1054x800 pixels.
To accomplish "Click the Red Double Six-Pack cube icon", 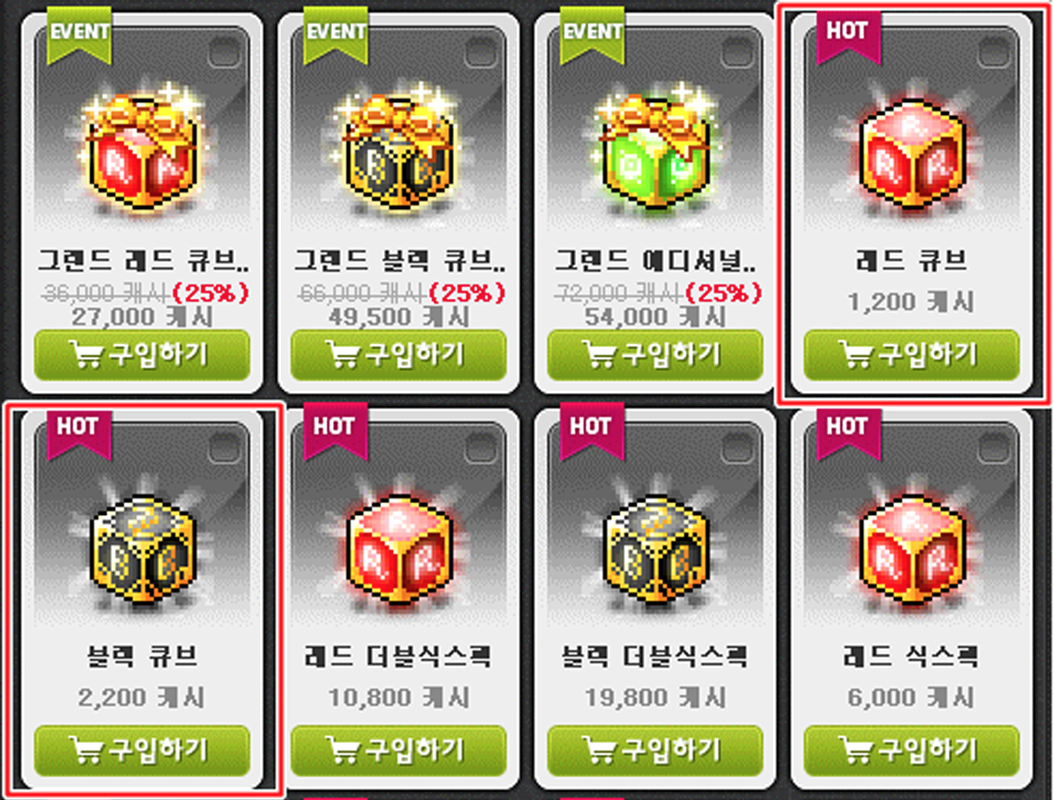I will pyautogui.click(x=399, y=550).
